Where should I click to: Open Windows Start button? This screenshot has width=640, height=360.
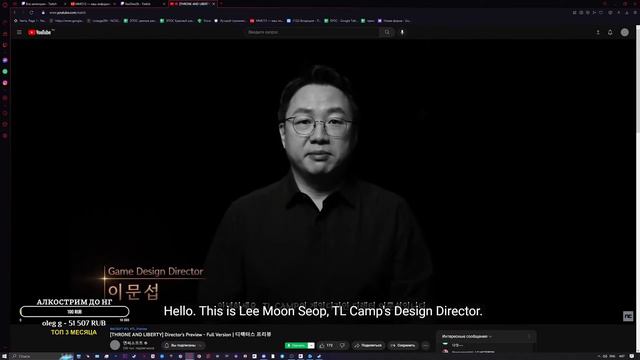4,356
